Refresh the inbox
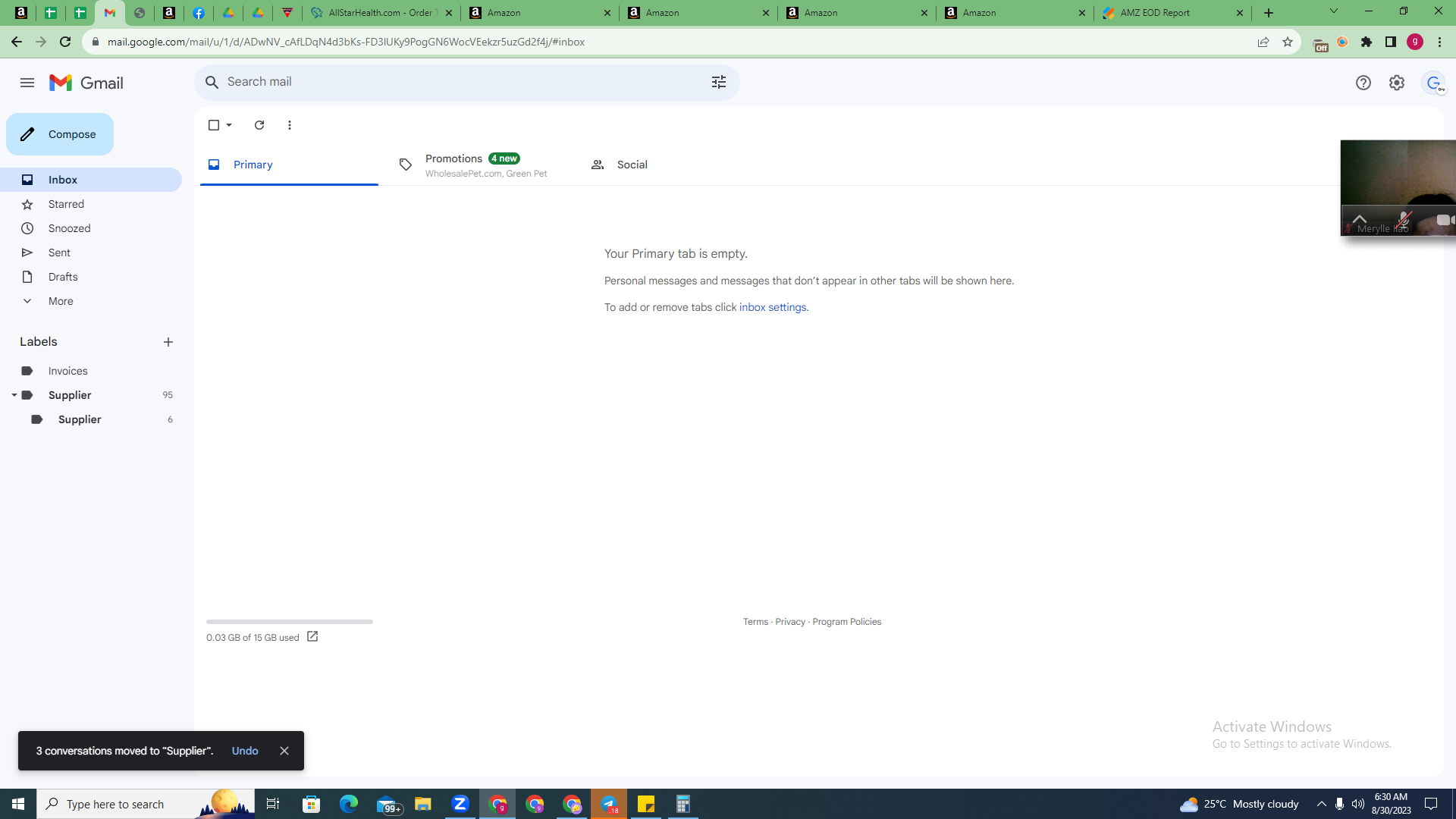The image size is (1456, 819). pos(259,125)
